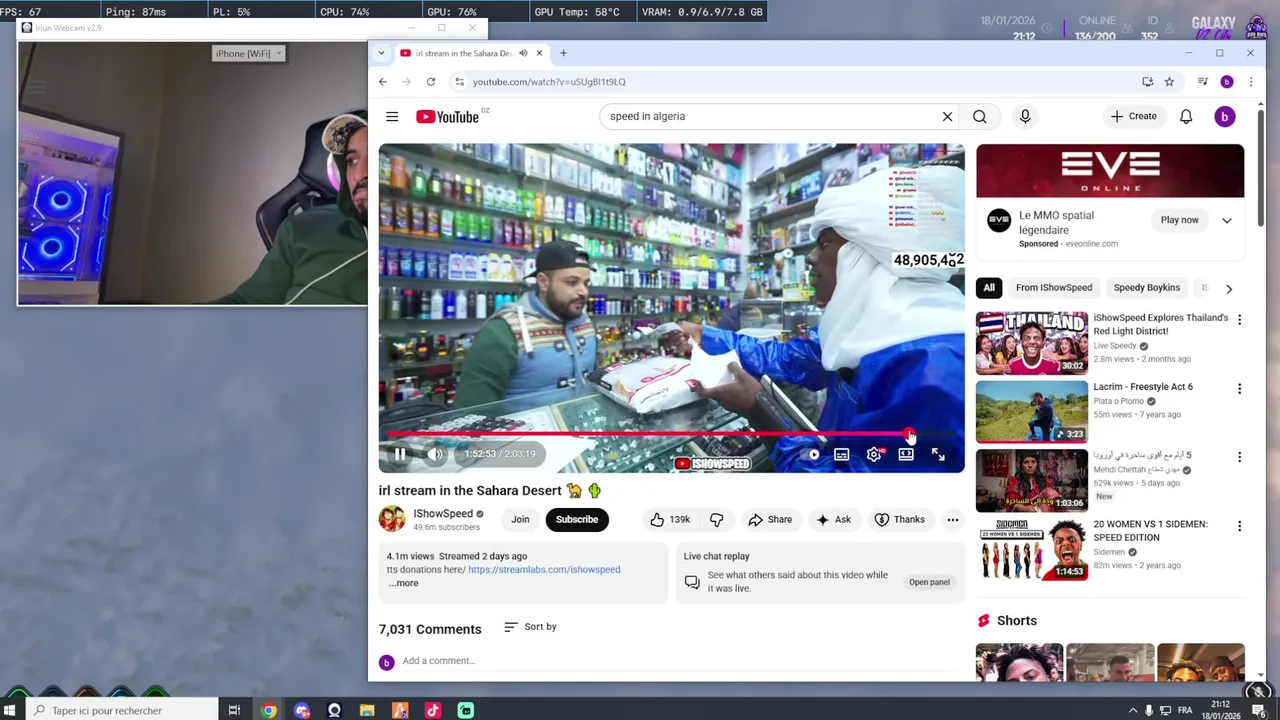Select the 'Speedy Boykins' chip

pyautogui.click(x=1147, y=288)
